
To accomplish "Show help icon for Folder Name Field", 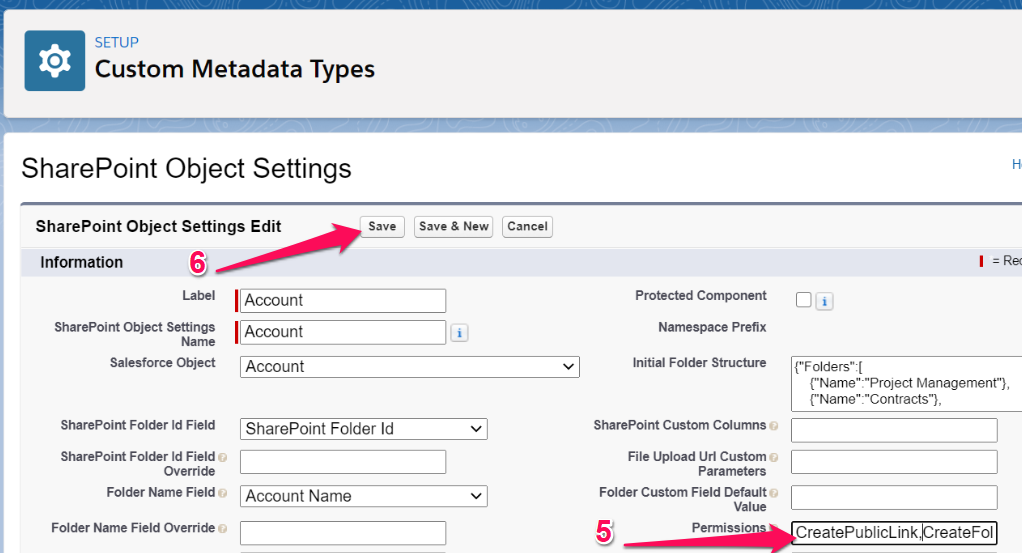I will coord(222,493).
